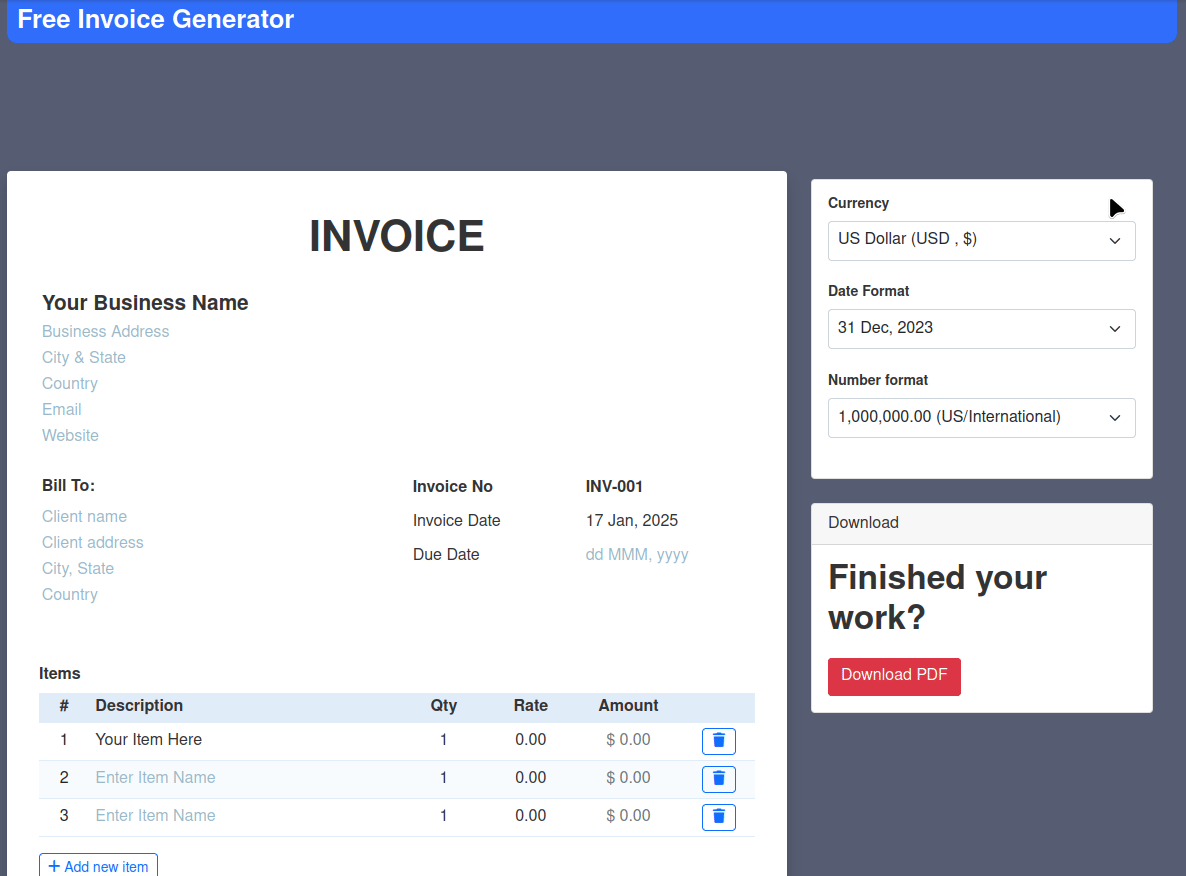Open the Number format dropdown
This screenshot has width=1186, height=876.
coord(980,417)
